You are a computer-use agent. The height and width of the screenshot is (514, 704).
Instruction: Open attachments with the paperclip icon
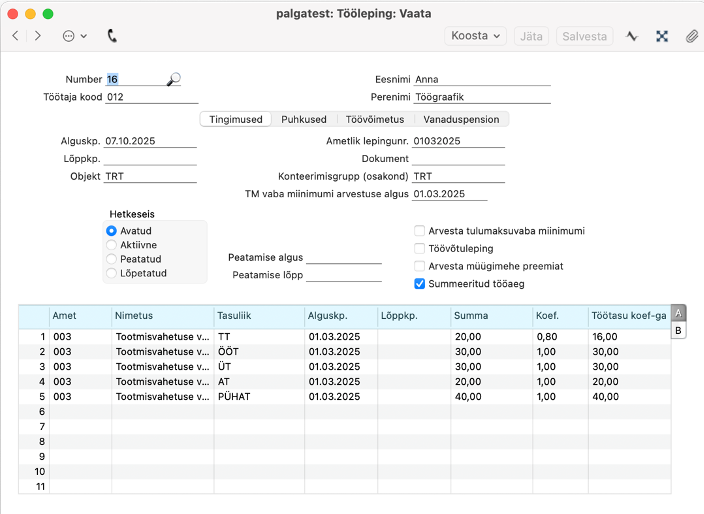691,36
